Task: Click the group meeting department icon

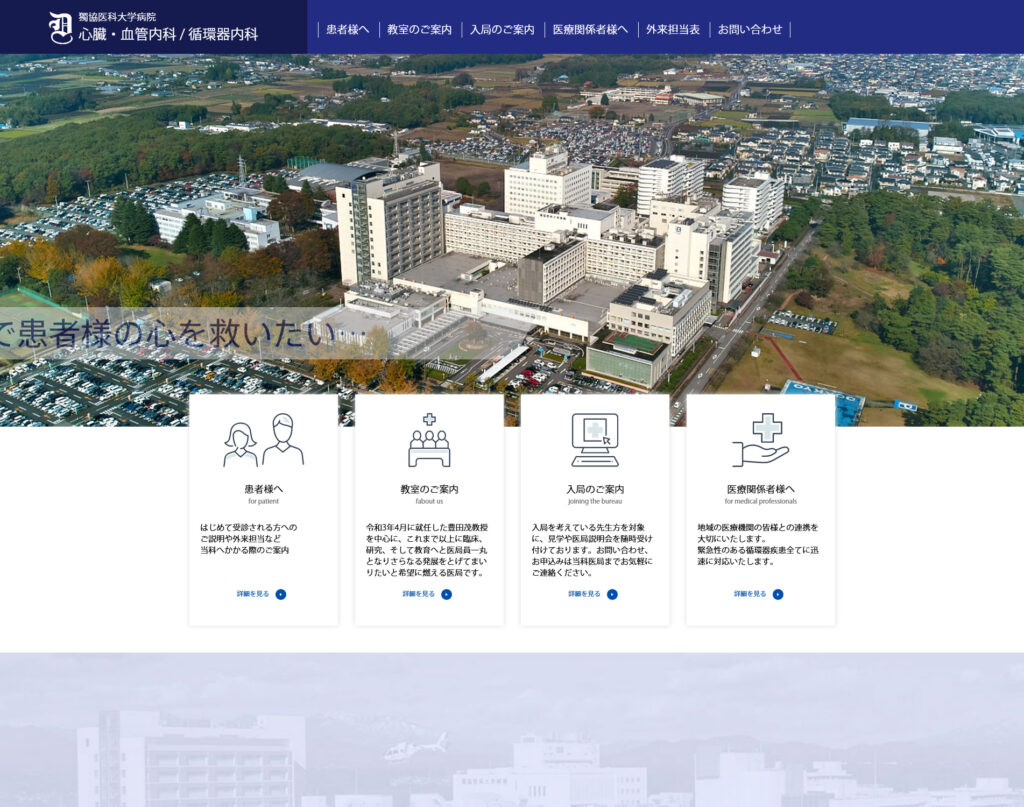Action: tap(429, 440)
